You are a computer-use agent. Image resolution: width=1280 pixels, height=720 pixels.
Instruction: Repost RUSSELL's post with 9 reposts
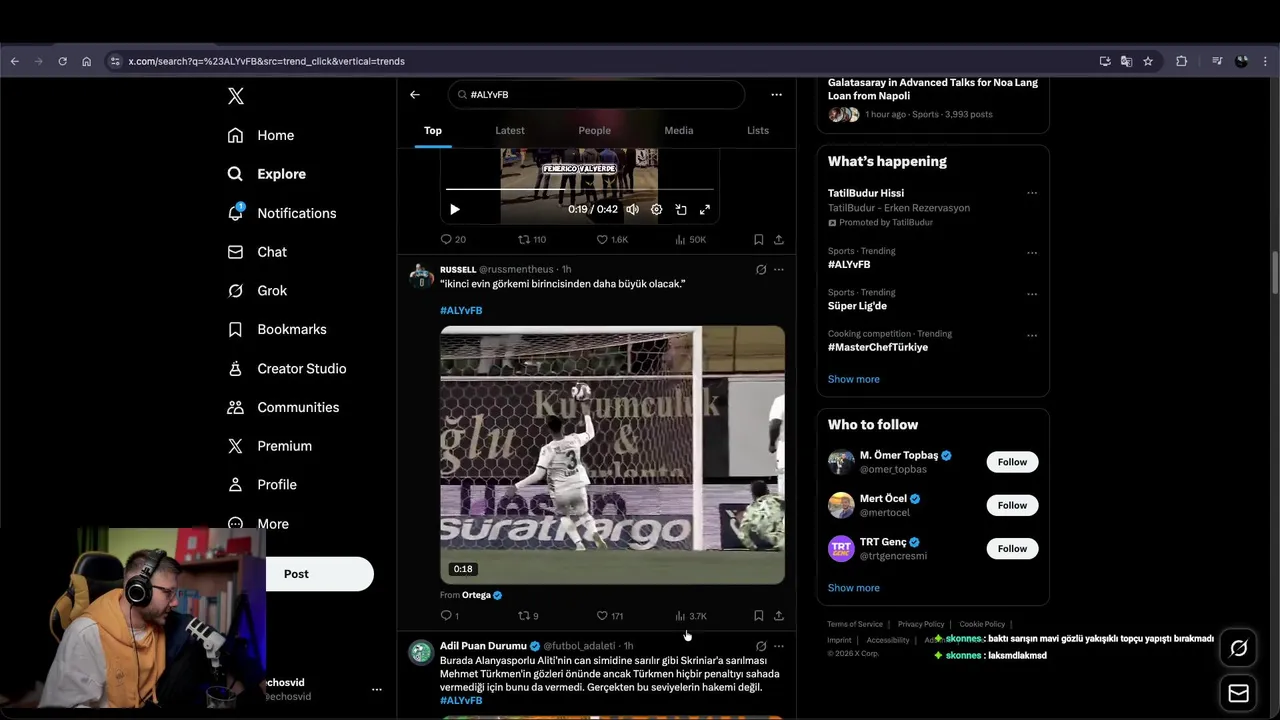point(528,616)
